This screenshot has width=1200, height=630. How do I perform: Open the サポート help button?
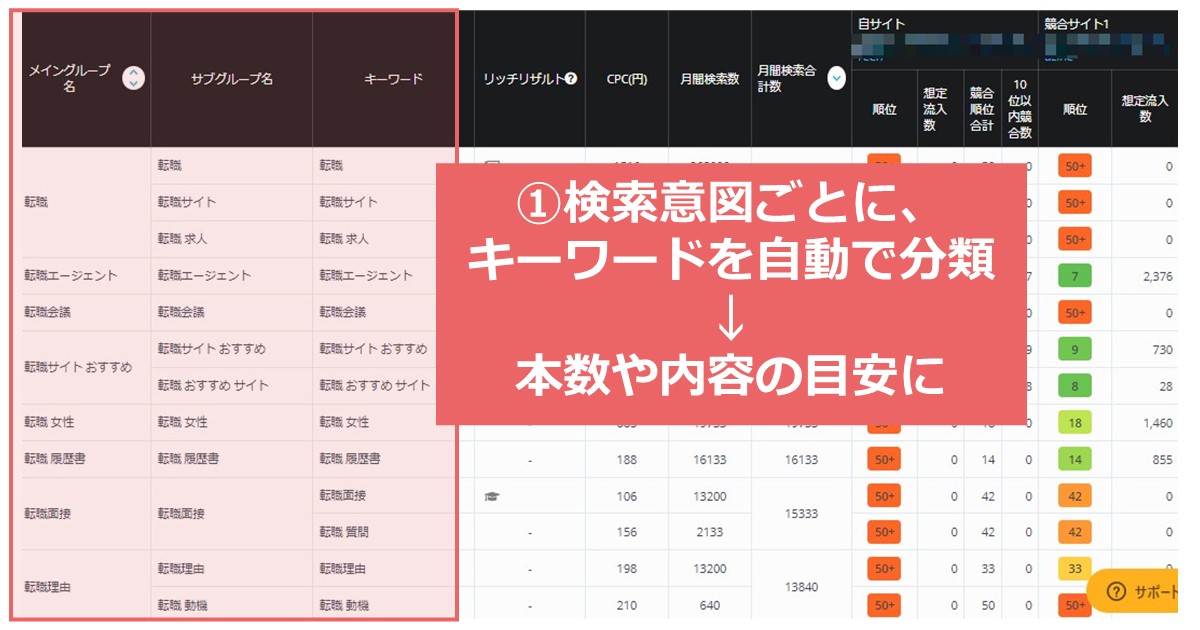[x=1142, y=592]
